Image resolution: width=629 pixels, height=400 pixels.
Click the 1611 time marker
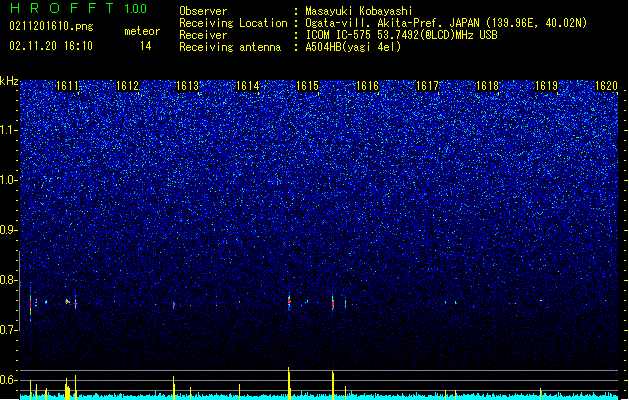(67, 86)
